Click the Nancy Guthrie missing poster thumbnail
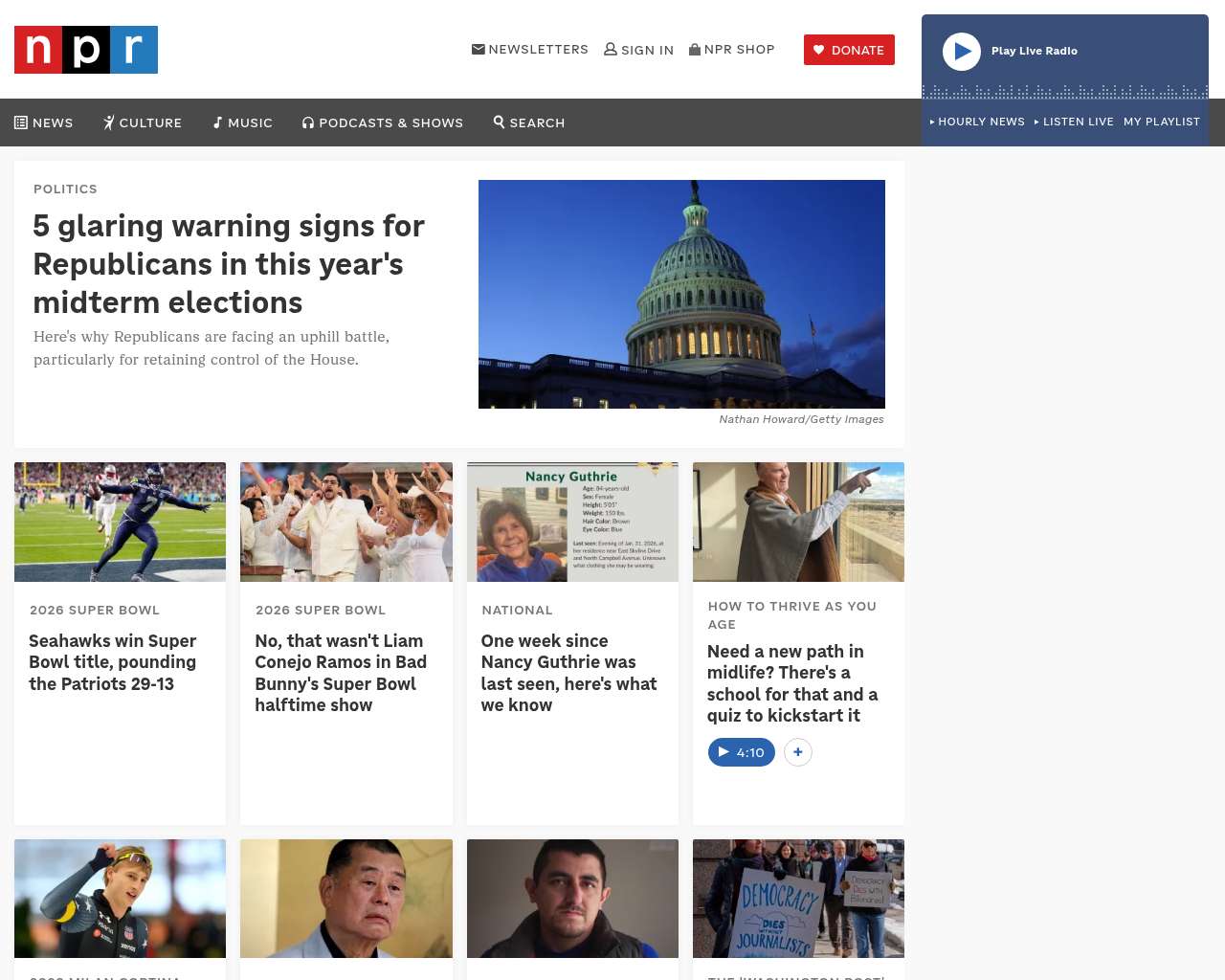 (x=572, y=522)
